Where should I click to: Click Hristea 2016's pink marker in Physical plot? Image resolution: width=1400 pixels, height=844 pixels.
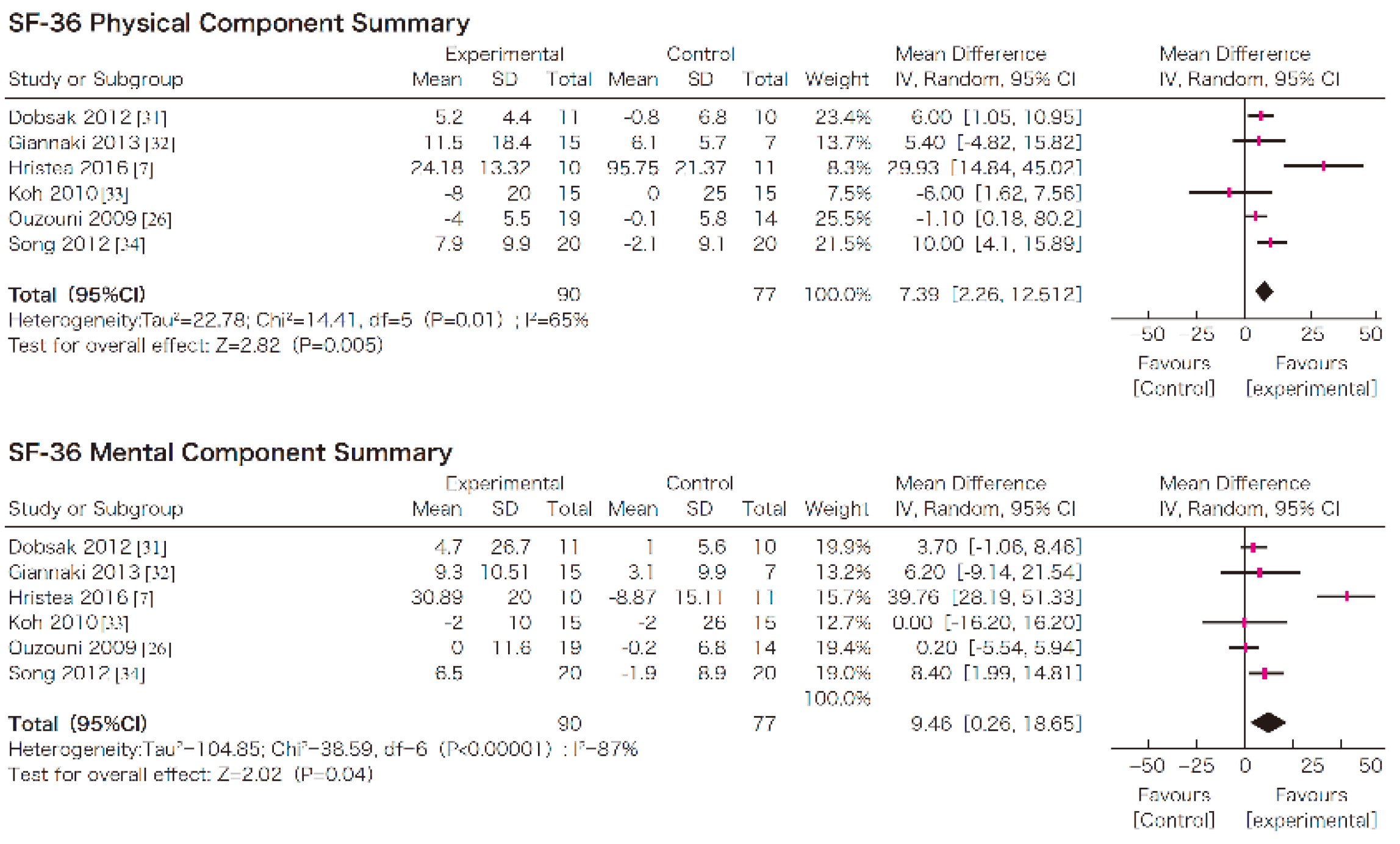click(1323, 166)
